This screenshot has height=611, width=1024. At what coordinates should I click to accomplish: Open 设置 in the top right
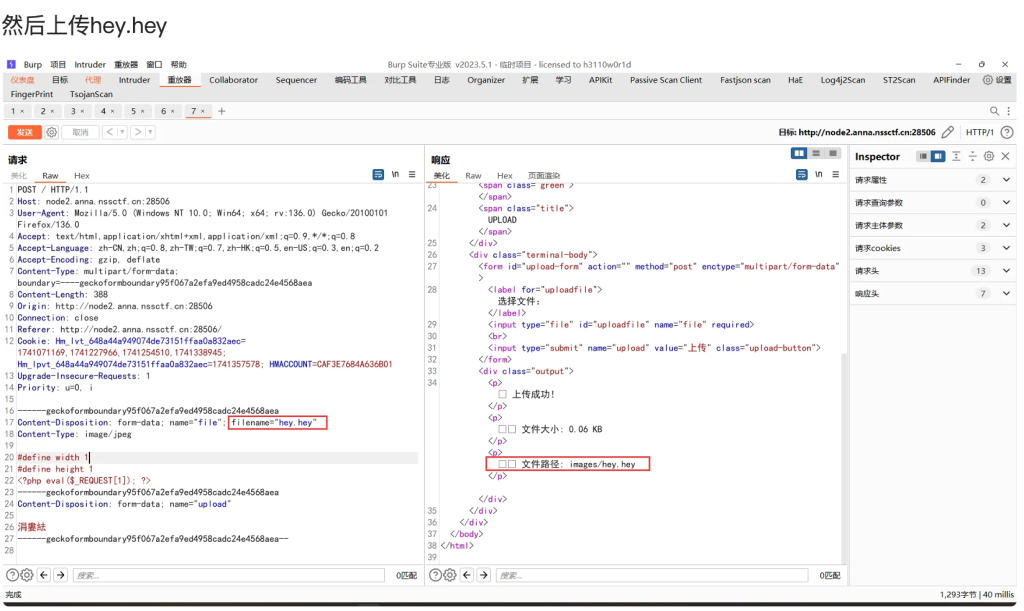coord(997,80)
